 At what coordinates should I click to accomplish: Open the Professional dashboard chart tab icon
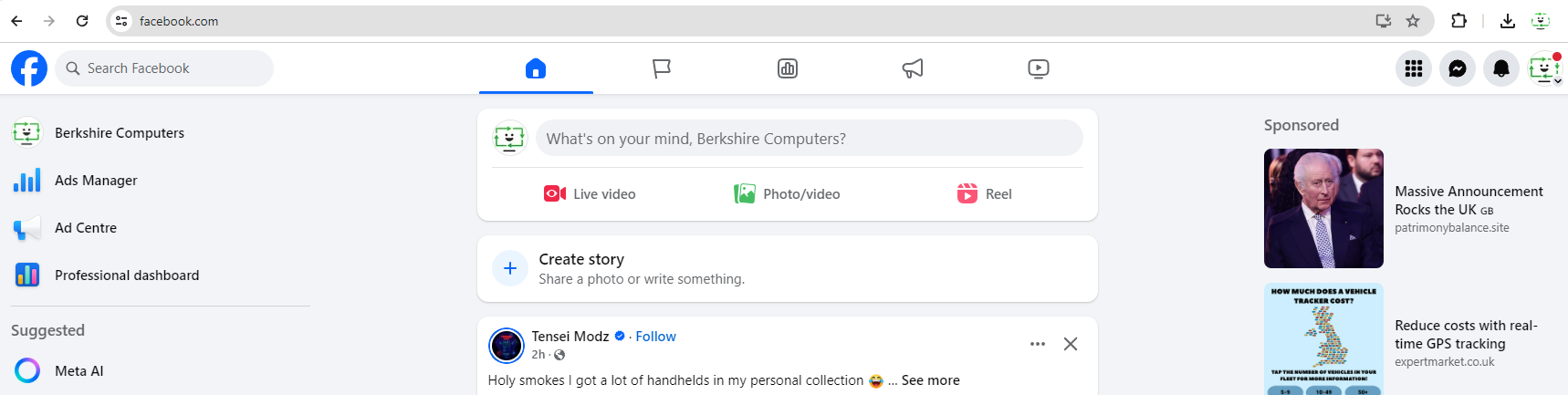pyautogui.click(x=788, y=68)
